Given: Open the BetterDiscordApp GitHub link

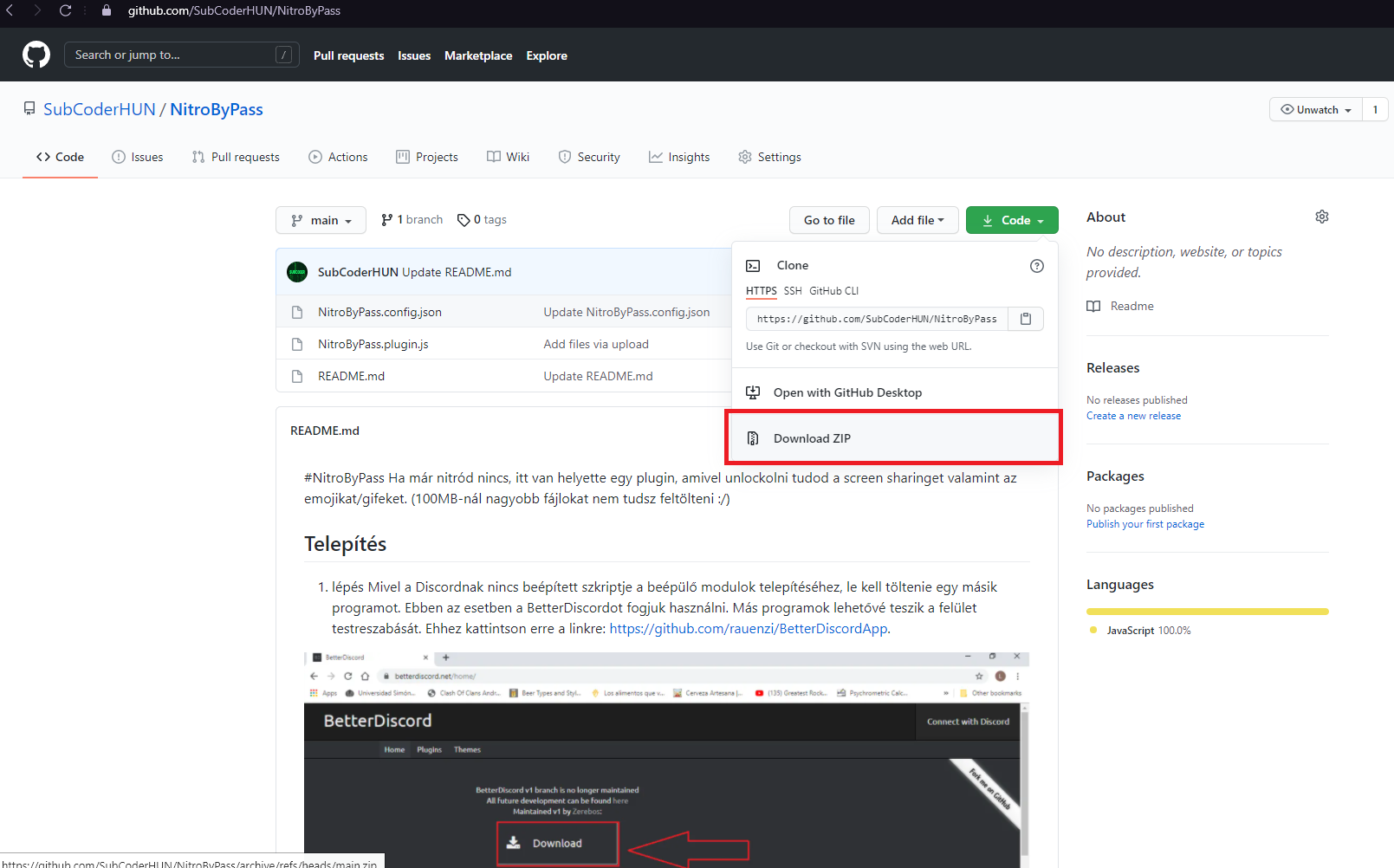Looking at the screenshot, I should point(749,629).
